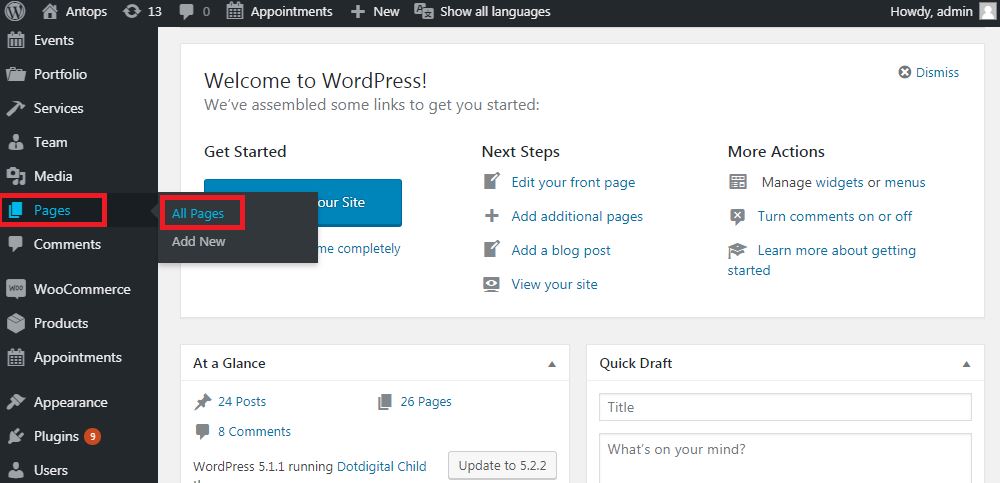Viewport: 1000px width, 483px height.
Task: Open the comments bubble icon in admin bar
Action: [x=187, y=12]
